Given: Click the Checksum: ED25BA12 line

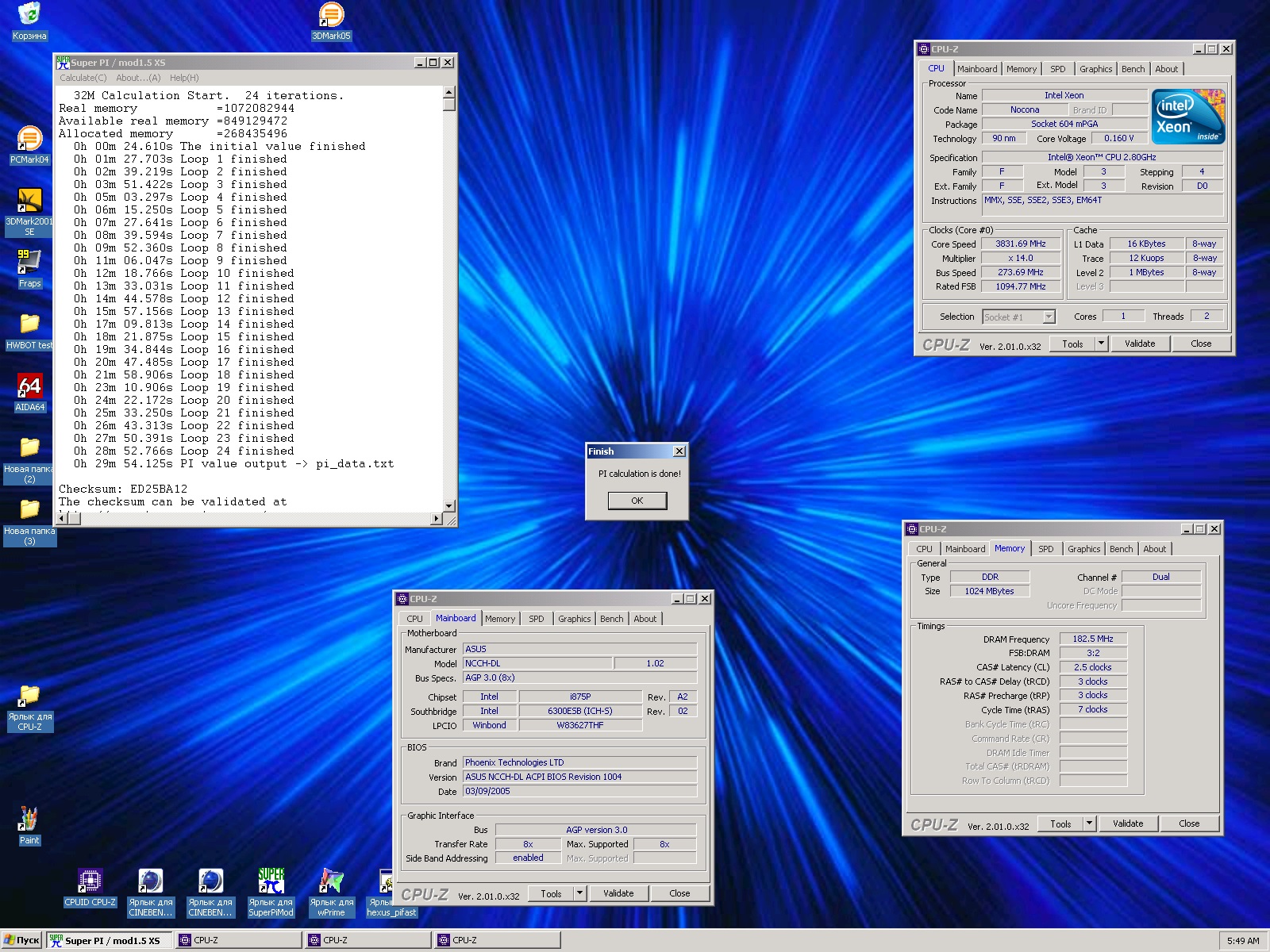Looking at the screenshot, I should click(x=123, y=489).
